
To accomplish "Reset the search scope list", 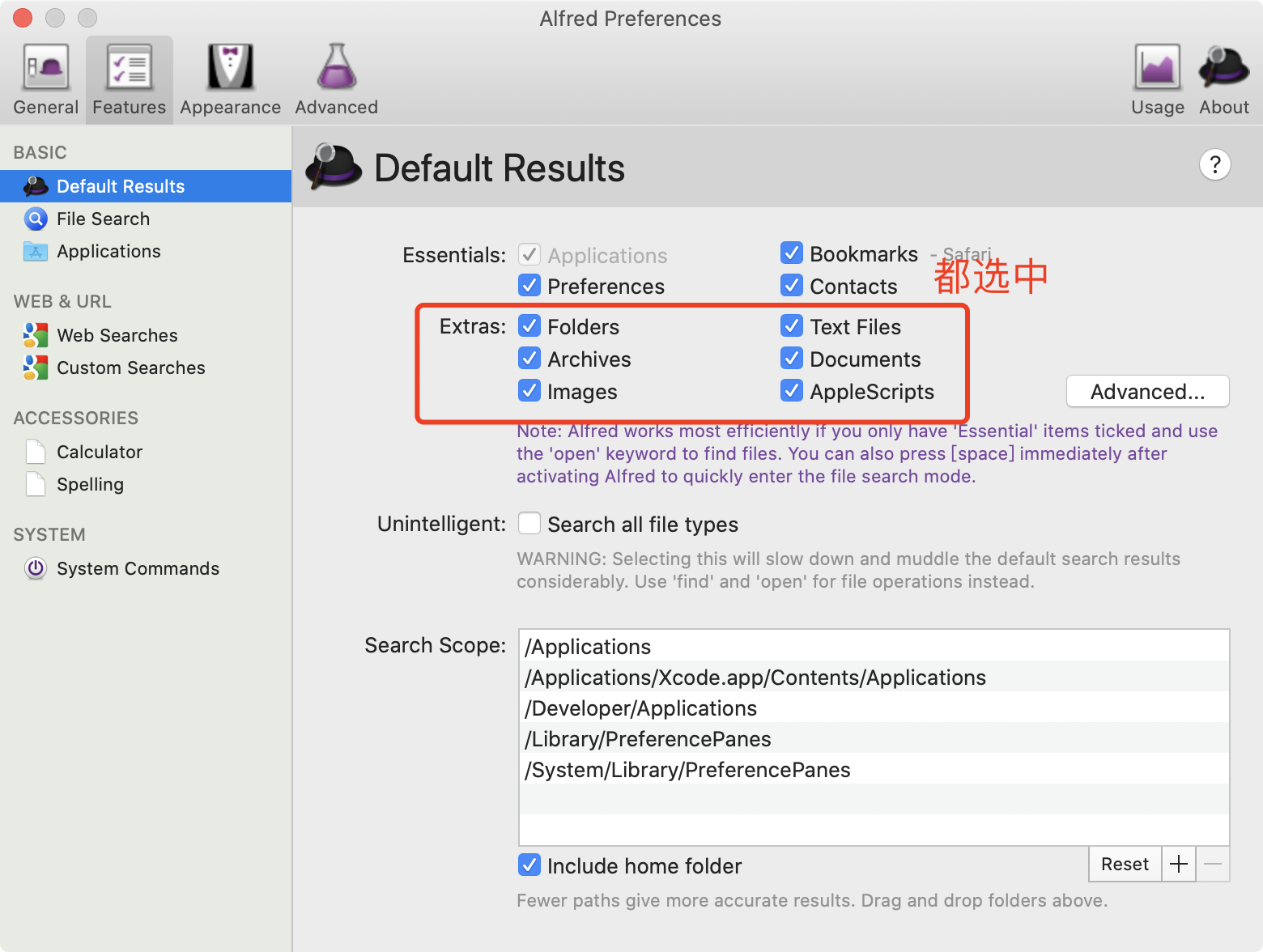I will 1125,864.
